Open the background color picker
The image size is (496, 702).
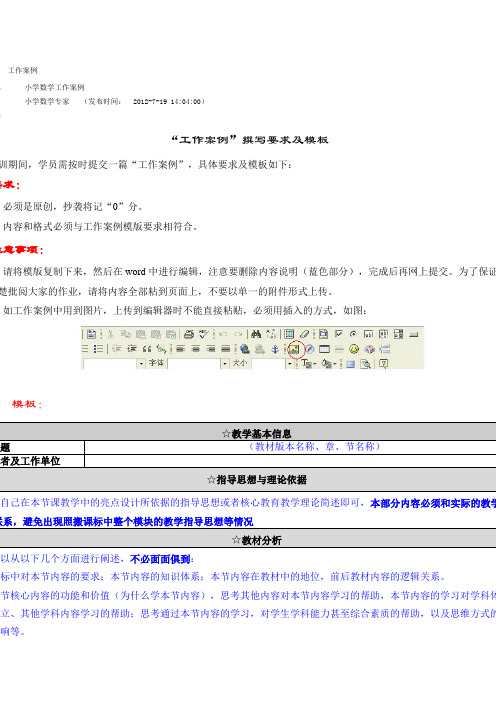click(x=329, y=364)
